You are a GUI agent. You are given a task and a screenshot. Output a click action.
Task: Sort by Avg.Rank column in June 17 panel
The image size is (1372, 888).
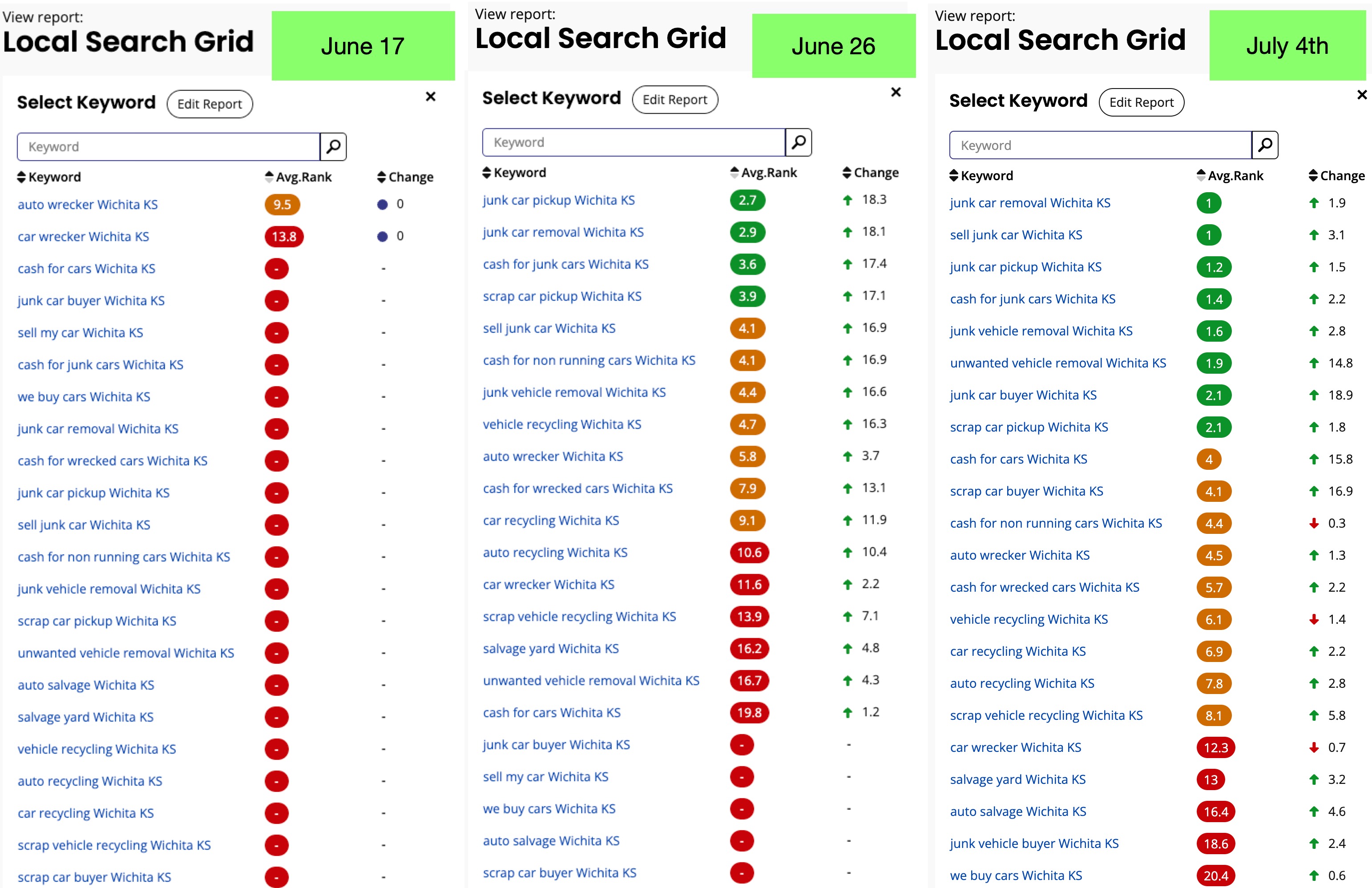point(298,177)
